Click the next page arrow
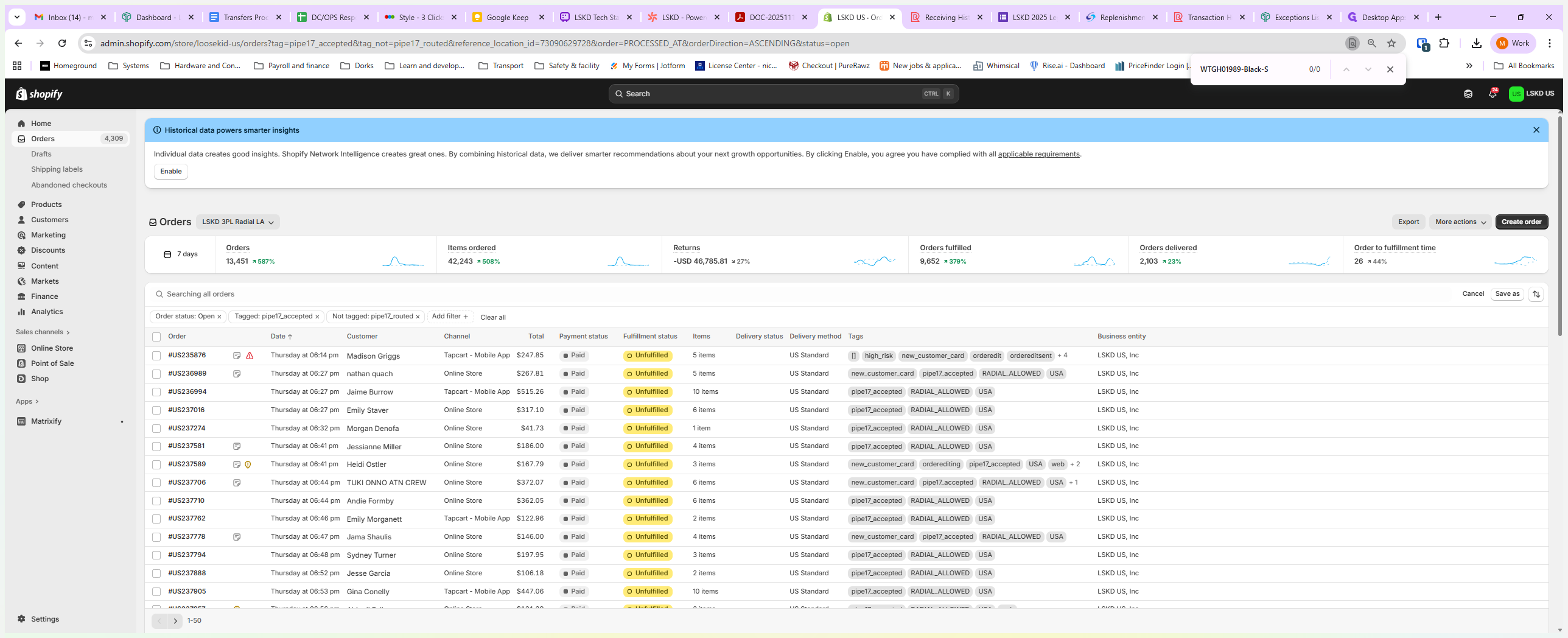 click(x=175, y=621)
